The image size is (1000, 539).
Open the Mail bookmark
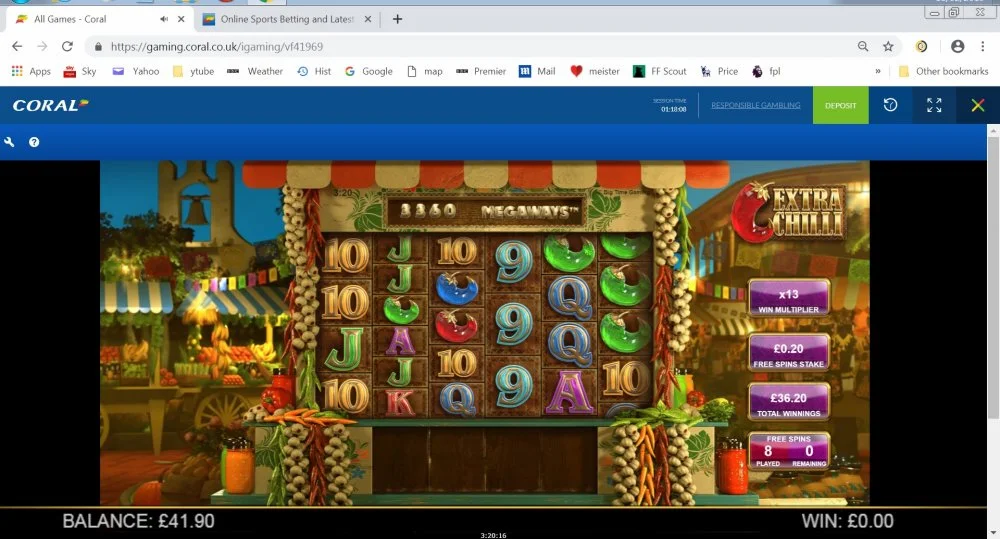coord(537,71)
